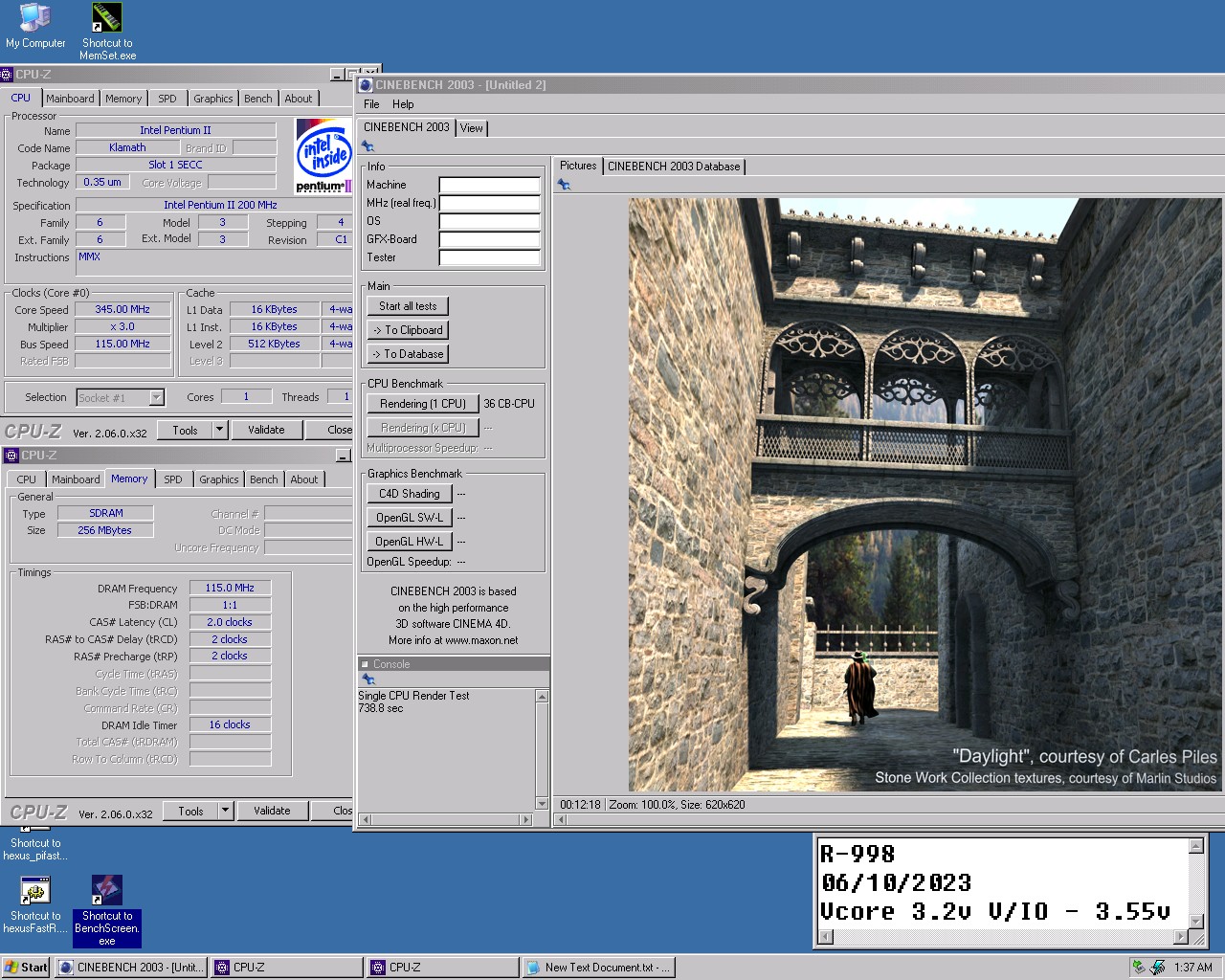
Task: Open Bench tab in upper CPU-Z window
Action: 258,99
